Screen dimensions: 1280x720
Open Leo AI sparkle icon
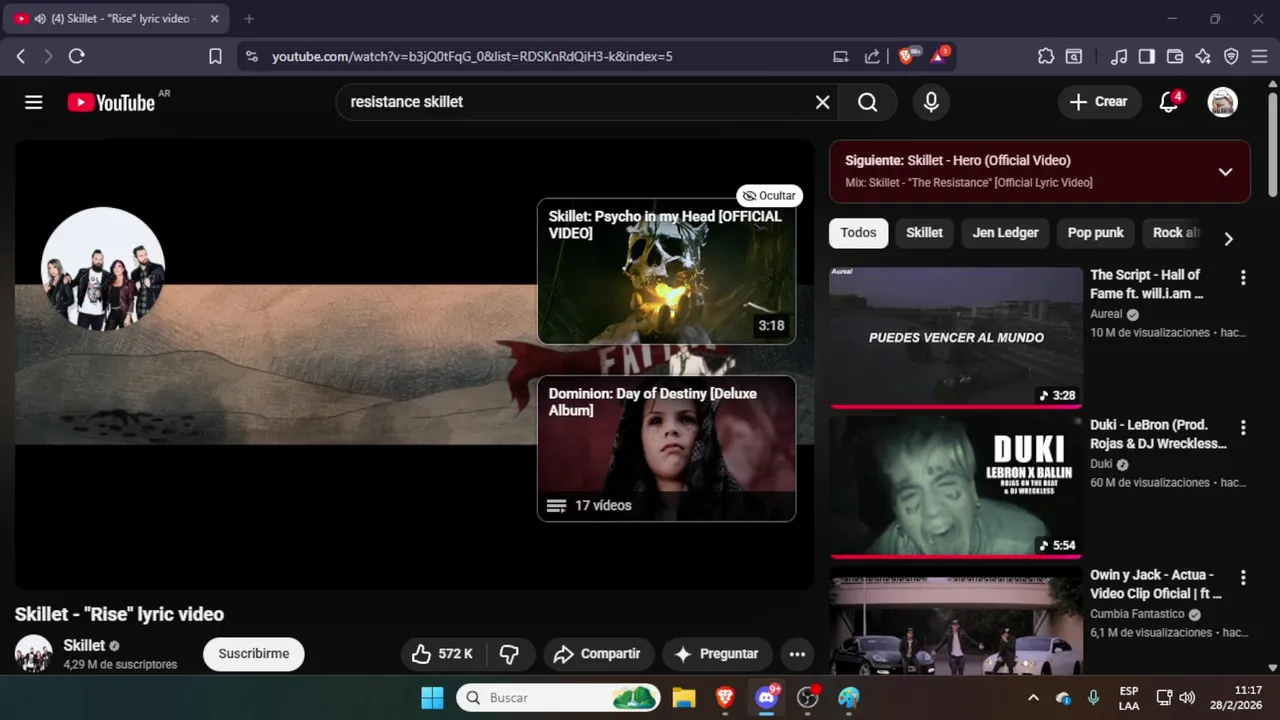(x=1203, y=57)
